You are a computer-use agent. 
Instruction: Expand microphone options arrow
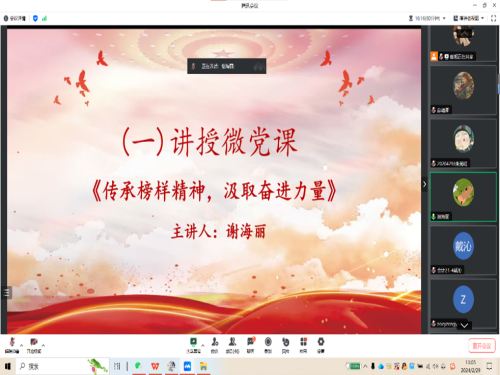[x=22, y=345]
